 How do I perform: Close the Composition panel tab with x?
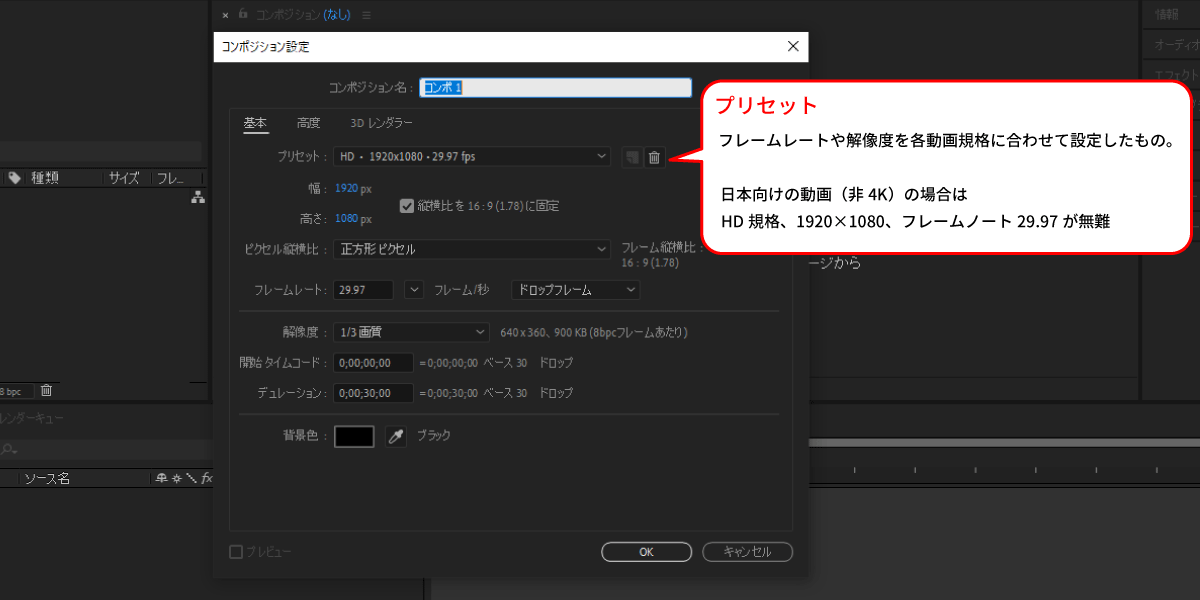pos(225,15)
